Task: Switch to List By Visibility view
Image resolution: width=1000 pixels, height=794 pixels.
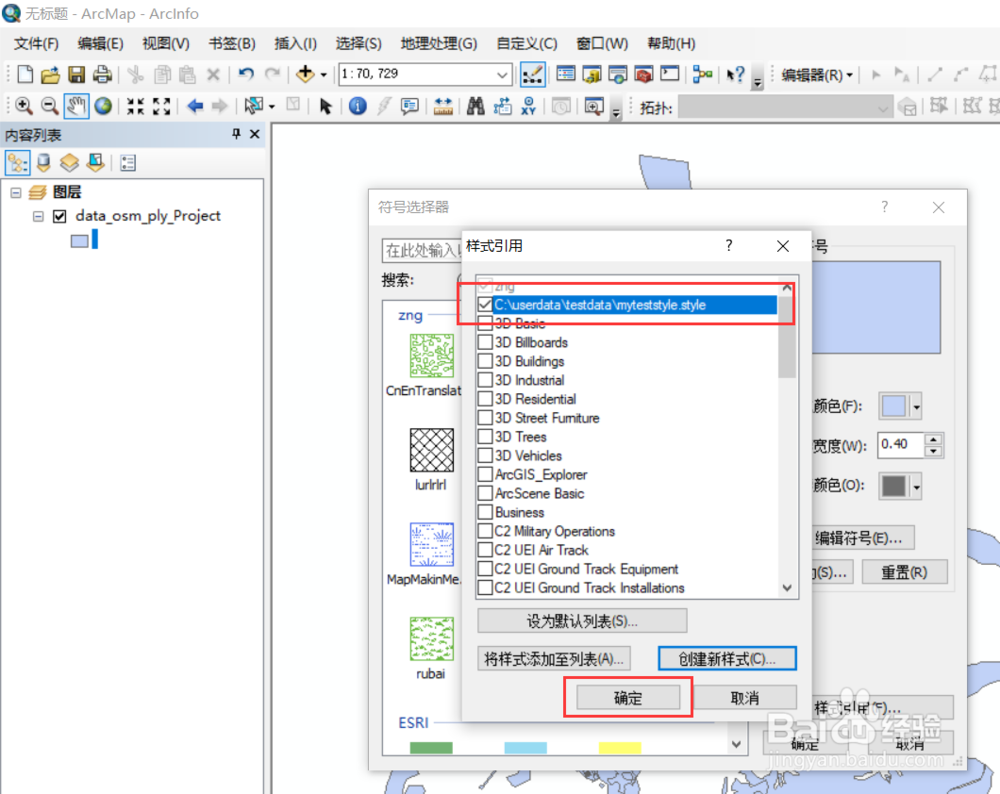Action: coord(70,163)
